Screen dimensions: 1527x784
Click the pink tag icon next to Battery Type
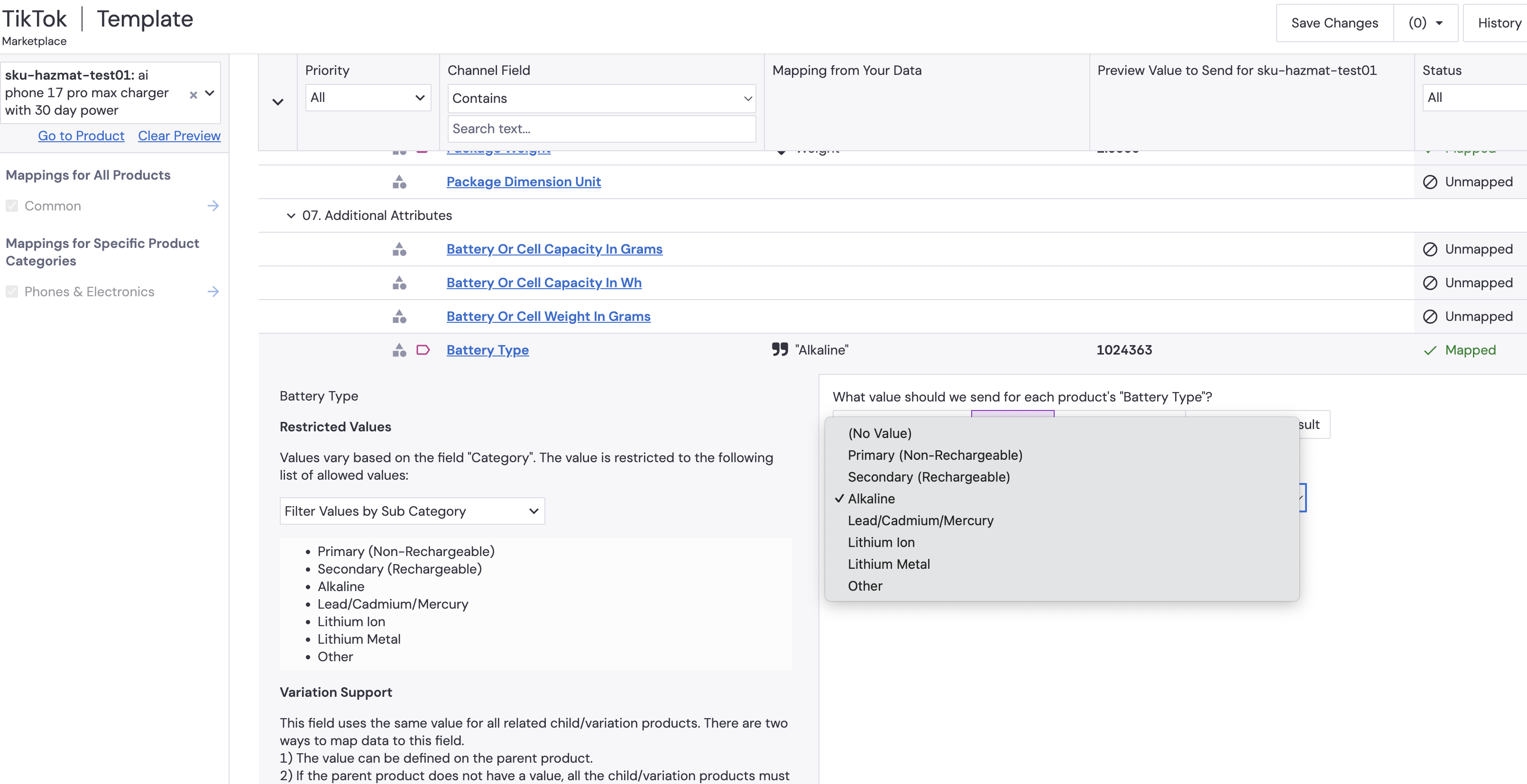[423, 350]
